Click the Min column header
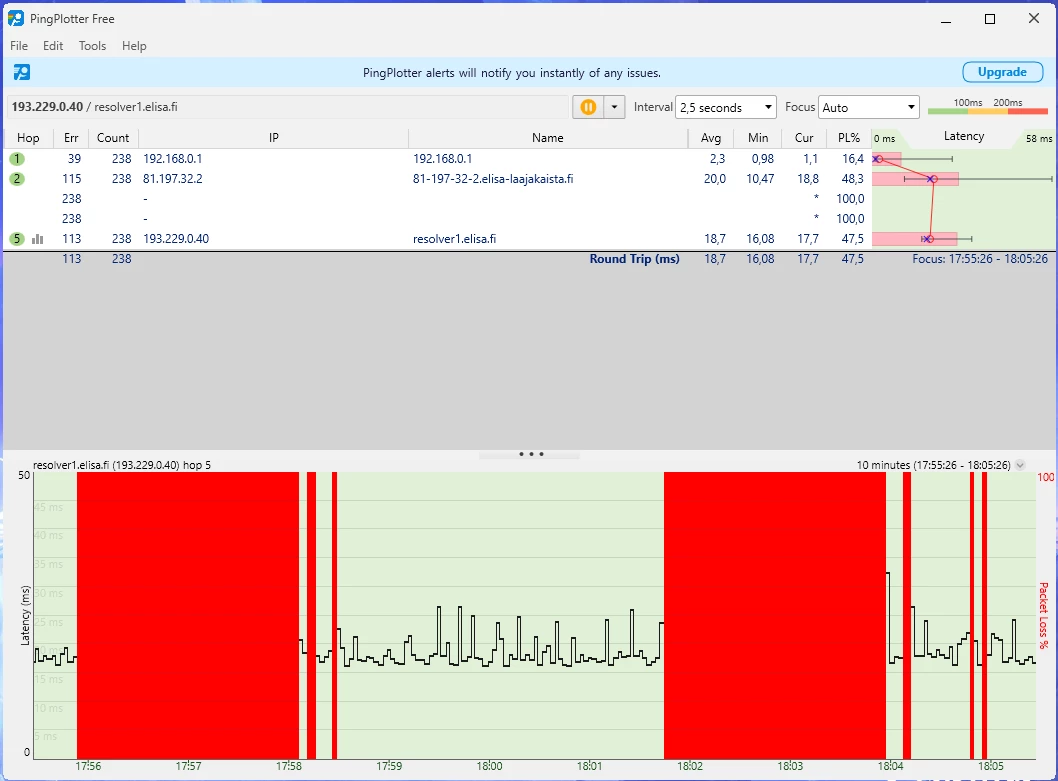Screen dimensions: 1058x781 758,138
